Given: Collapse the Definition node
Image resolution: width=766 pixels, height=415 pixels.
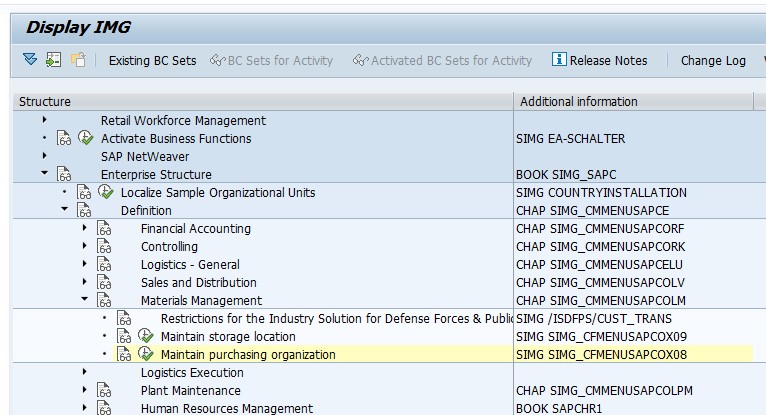Looking at the screenshot, I should (64, 209).
